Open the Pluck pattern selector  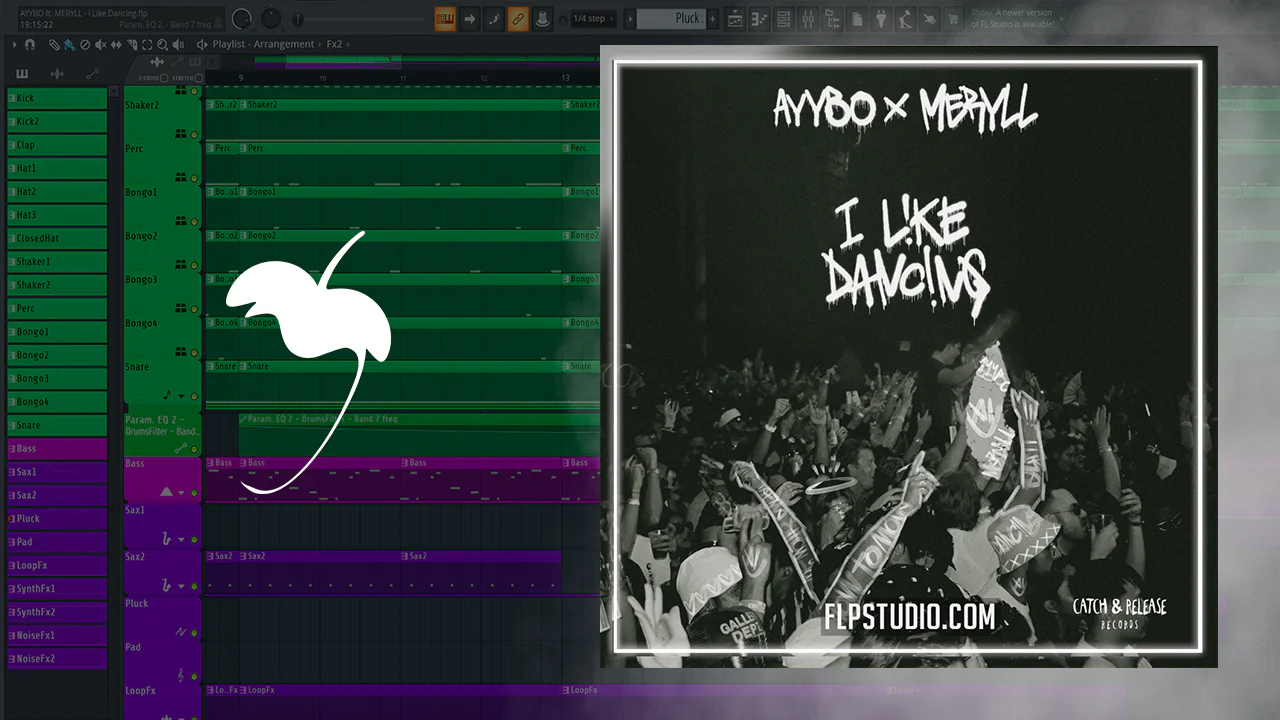671,18
